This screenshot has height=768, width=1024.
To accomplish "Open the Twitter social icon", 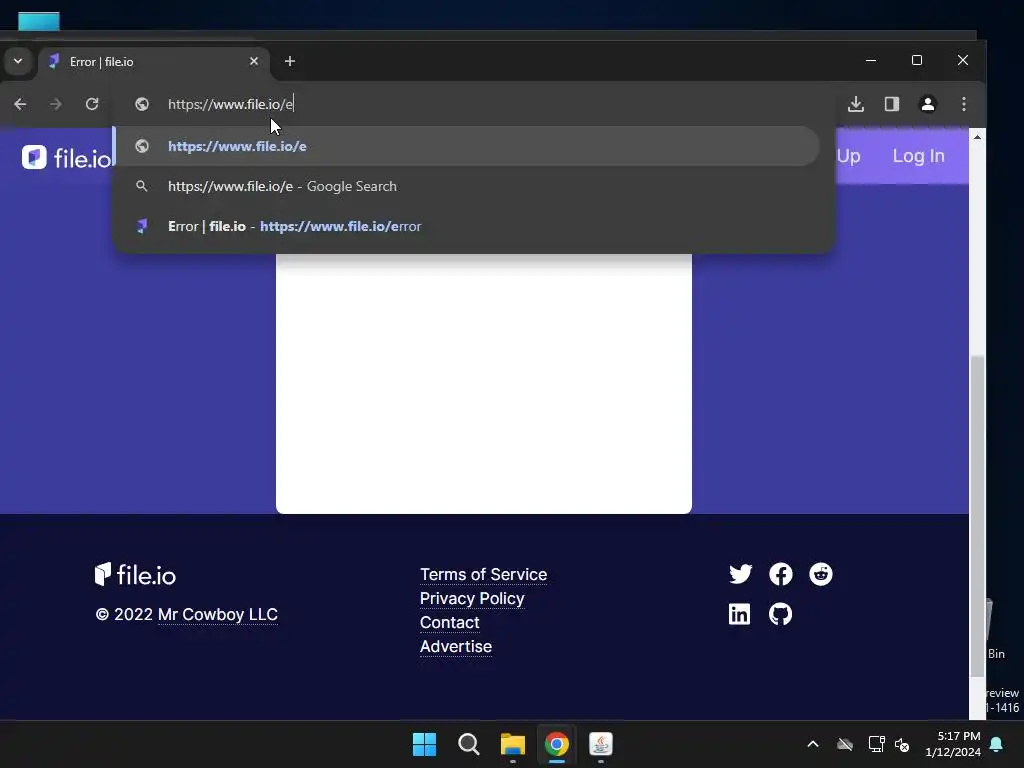I will [741, 574].
